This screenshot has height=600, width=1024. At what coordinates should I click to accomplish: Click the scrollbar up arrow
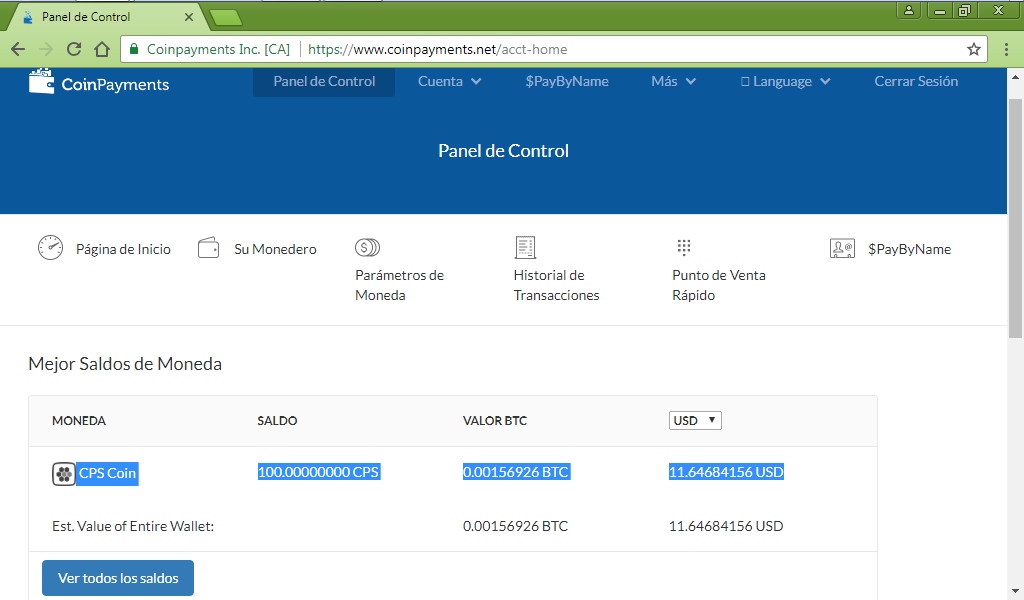point(1016,76)
